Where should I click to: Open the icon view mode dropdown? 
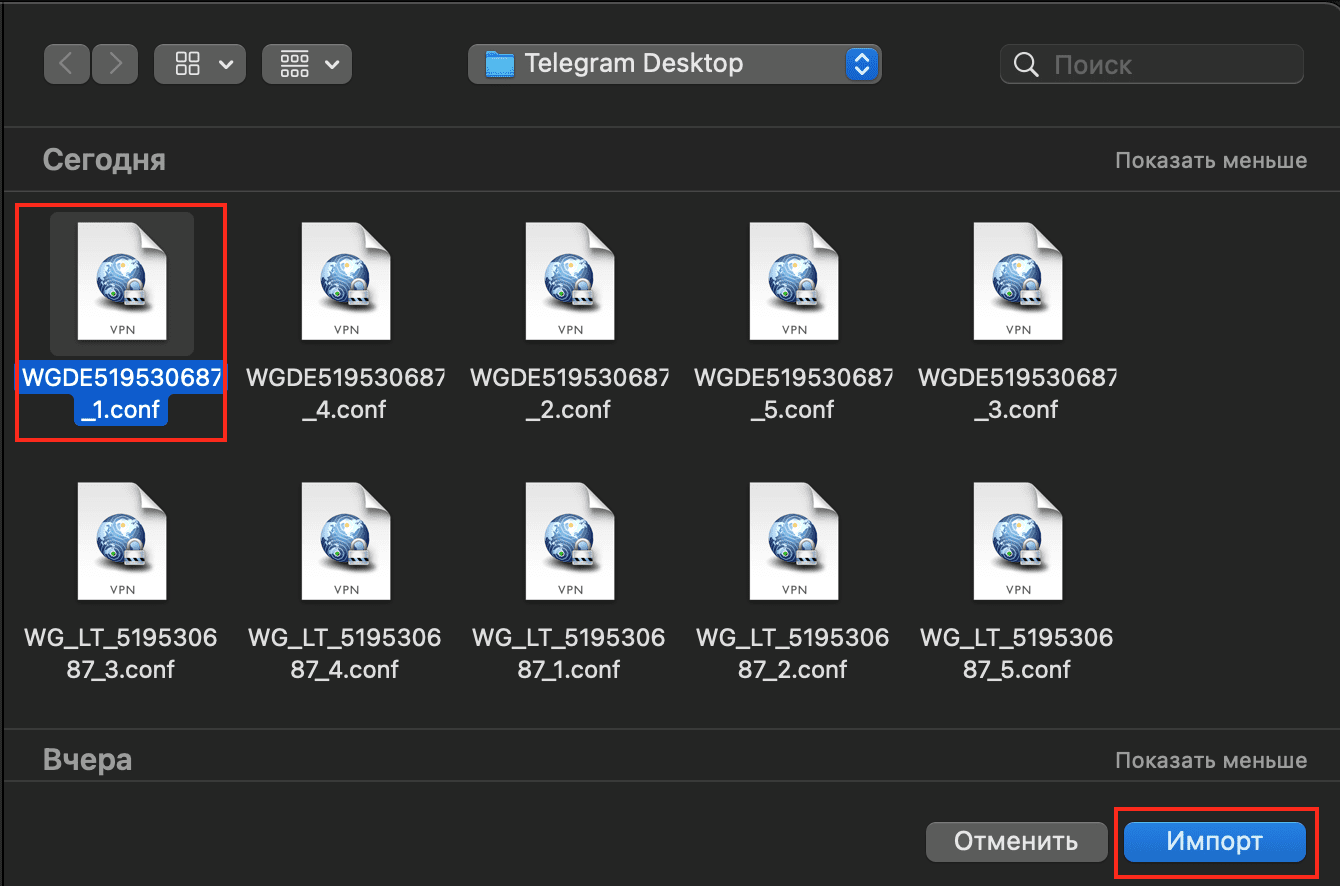201,65
